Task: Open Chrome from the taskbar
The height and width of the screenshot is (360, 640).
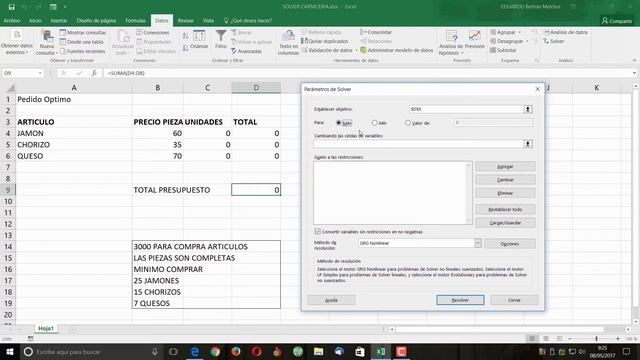Action: pos(215,351)
